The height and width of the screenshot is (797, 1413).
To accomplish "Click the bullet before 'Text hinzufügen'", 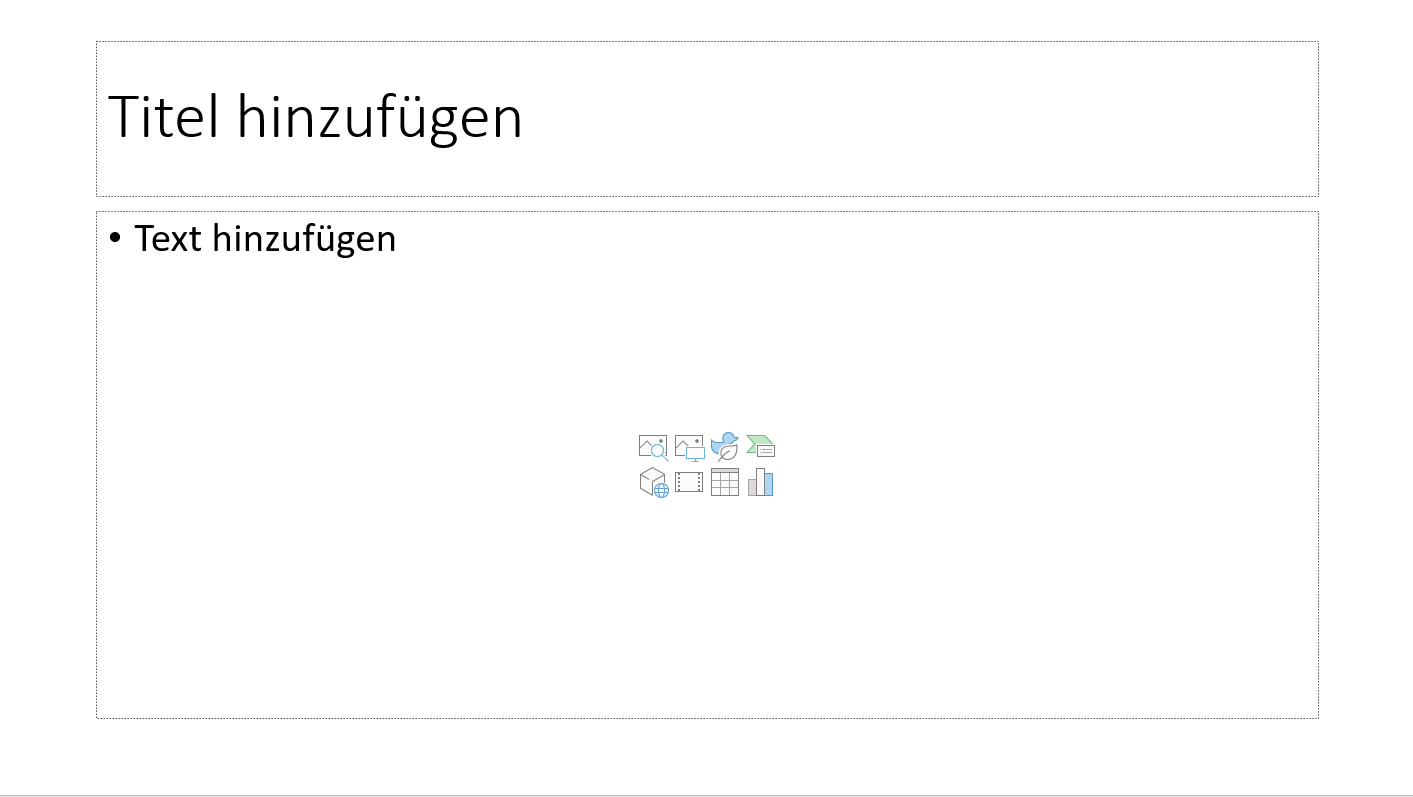I will coord(115,238).
